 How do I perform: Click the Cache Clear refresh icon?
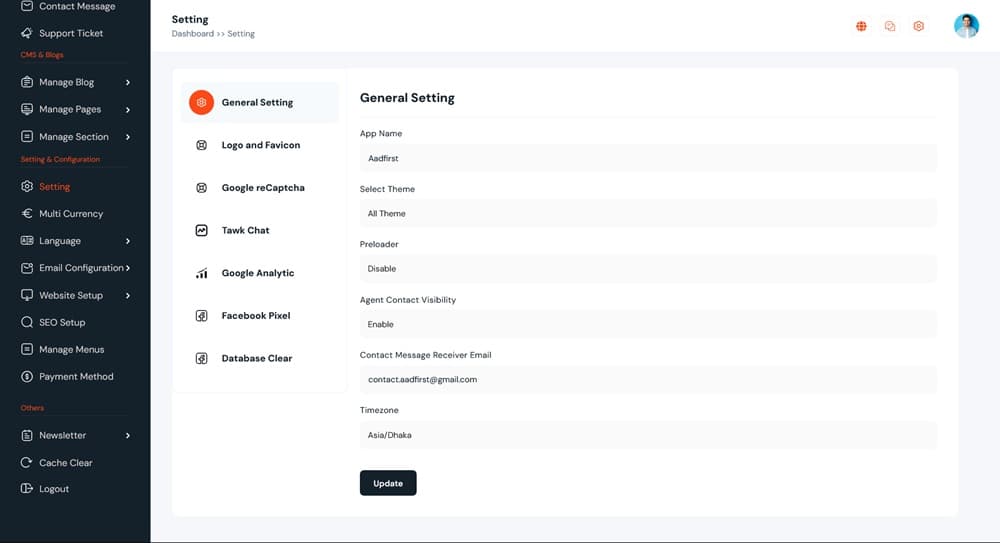point(27,463)
